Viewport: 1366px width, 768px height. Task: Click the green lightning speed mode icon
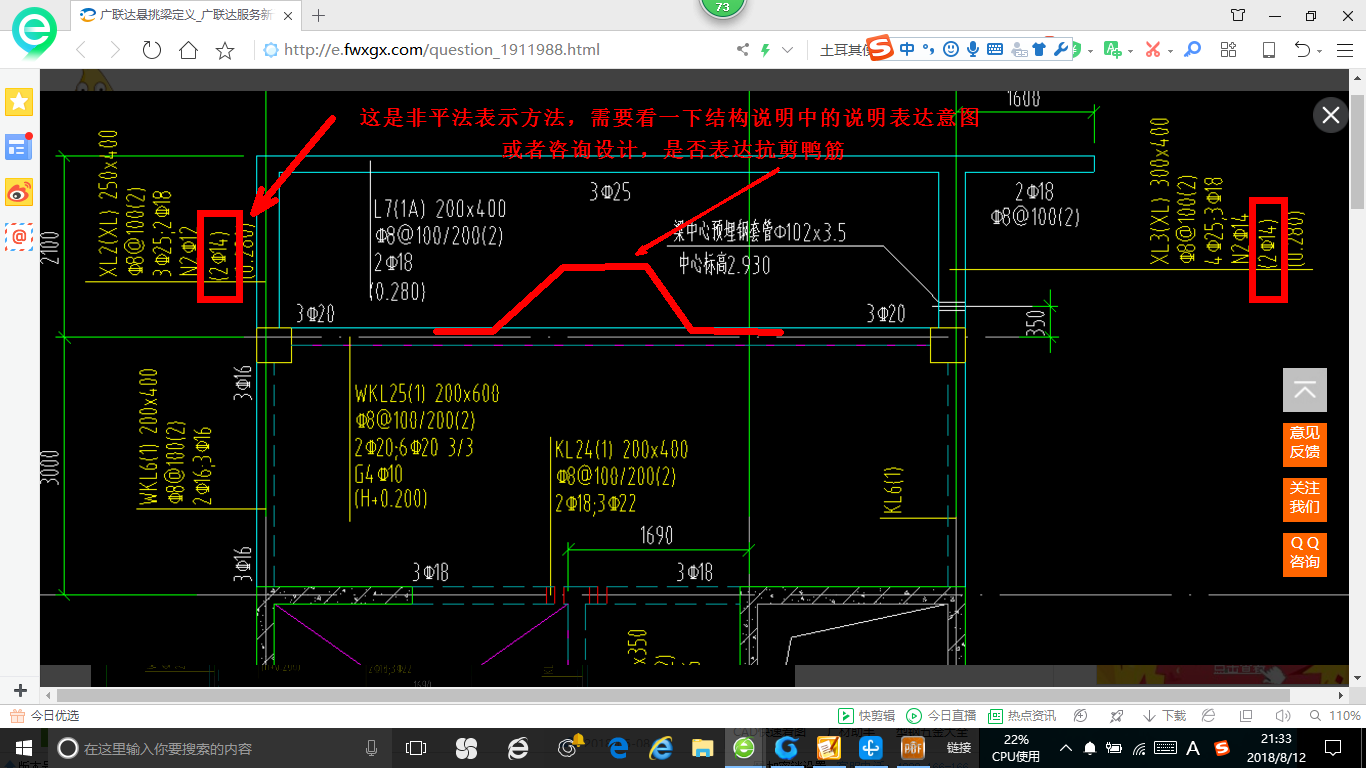(x=765, y=50)
